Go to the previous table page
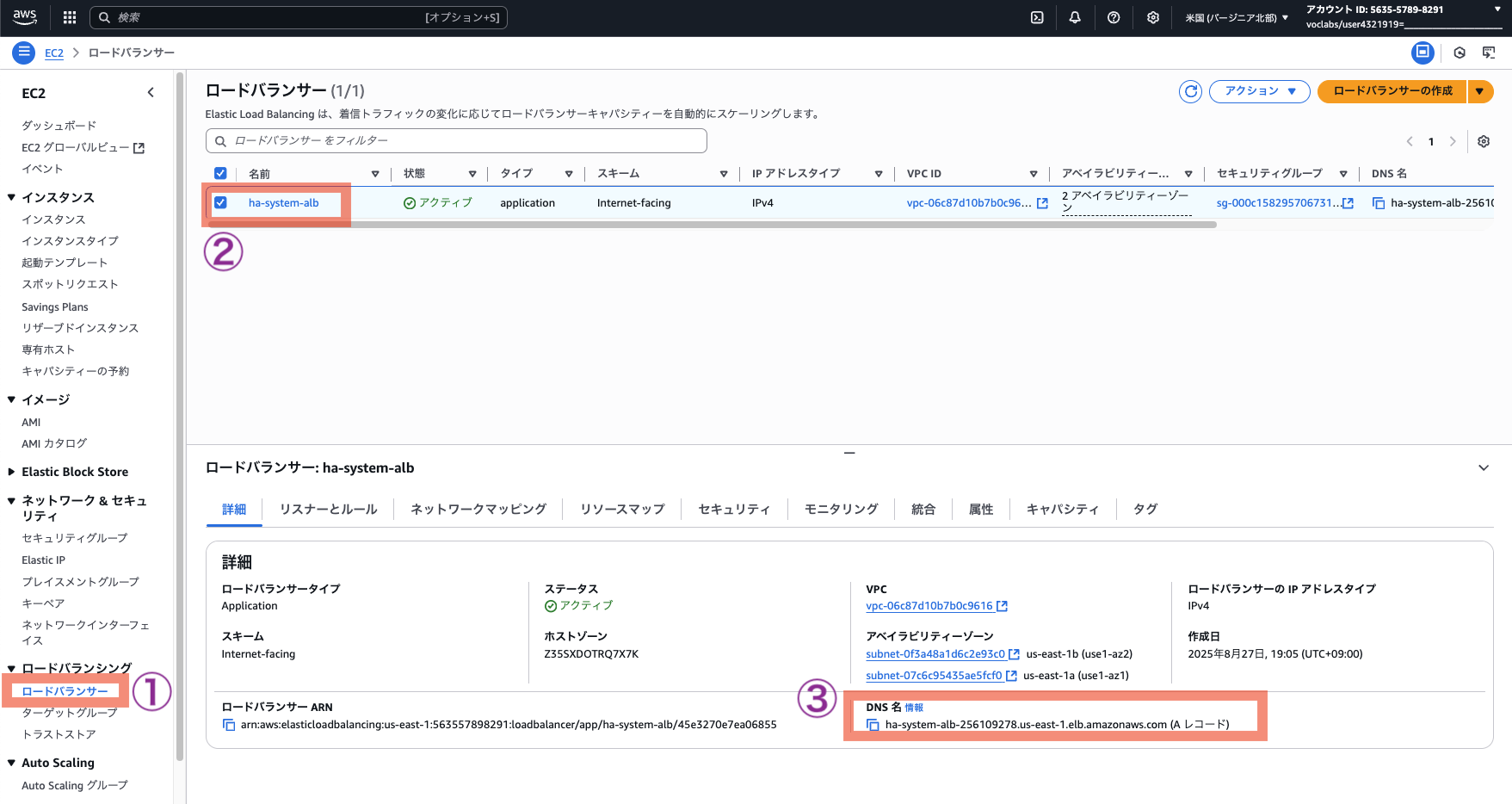Viewport: 1512px width, 804px height. pos(1410,141)
